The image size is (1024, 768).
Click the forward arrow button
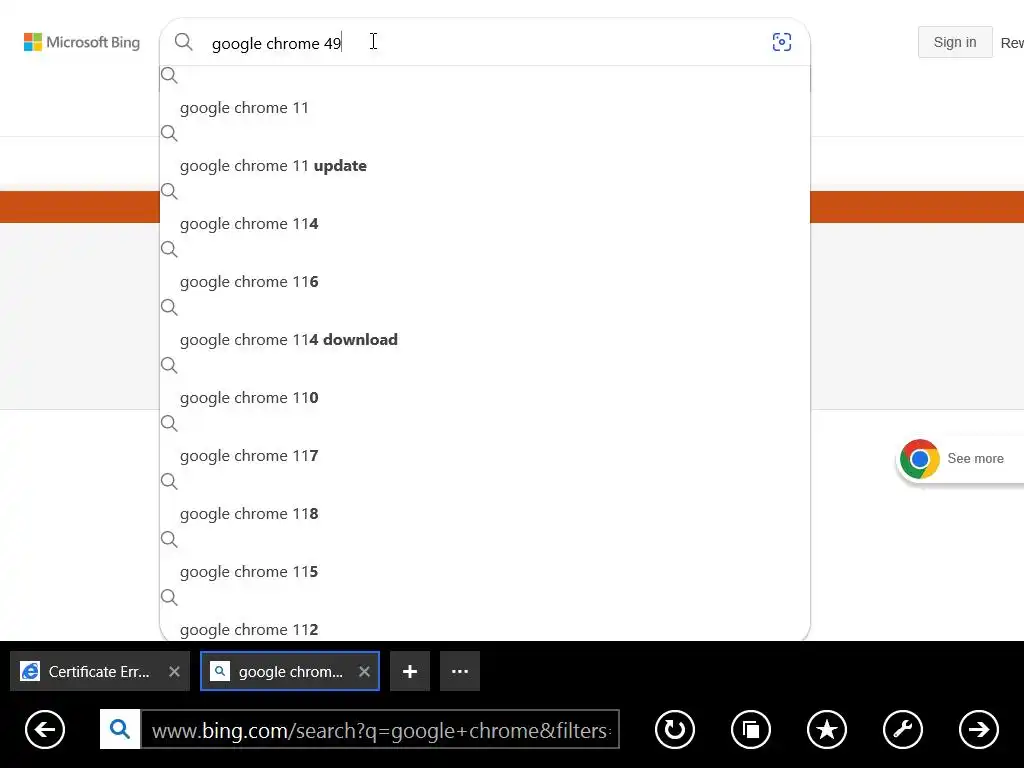978,729
